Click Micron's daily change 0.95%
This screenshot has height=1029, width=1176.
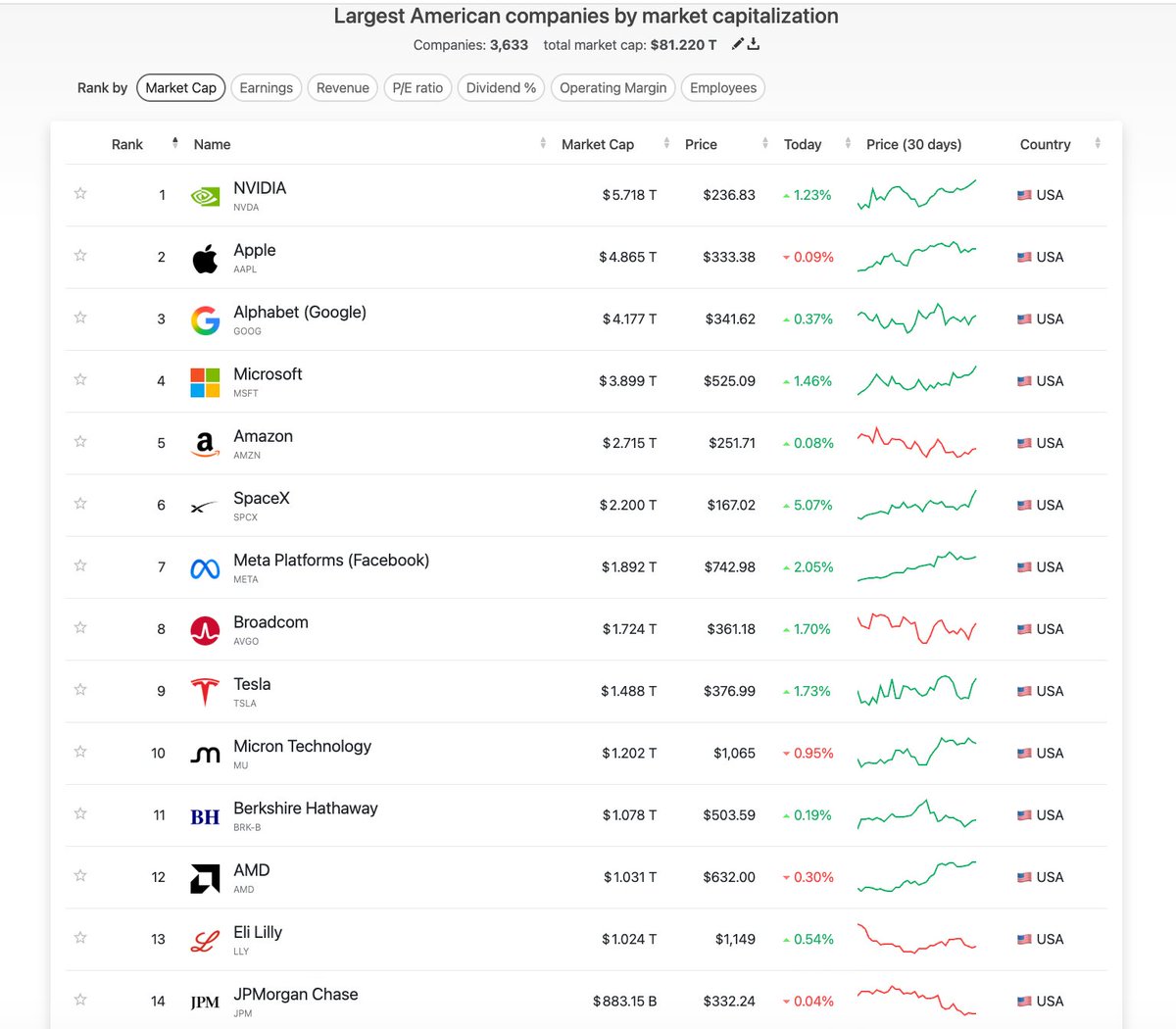(x=808, y=753)
